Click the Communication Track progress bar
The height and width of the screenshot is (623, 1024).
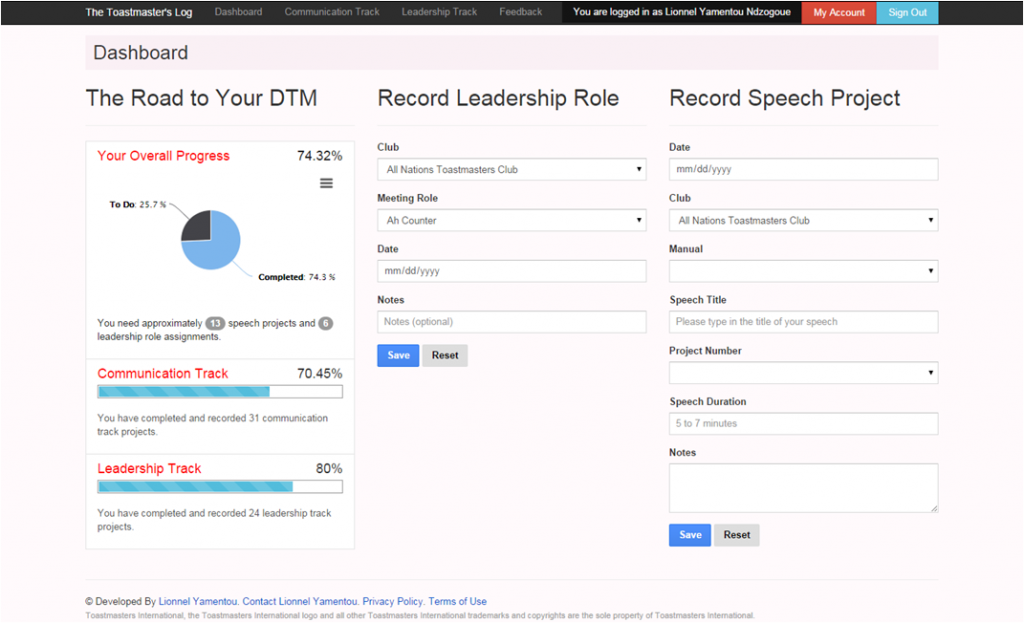pos(219,392)
